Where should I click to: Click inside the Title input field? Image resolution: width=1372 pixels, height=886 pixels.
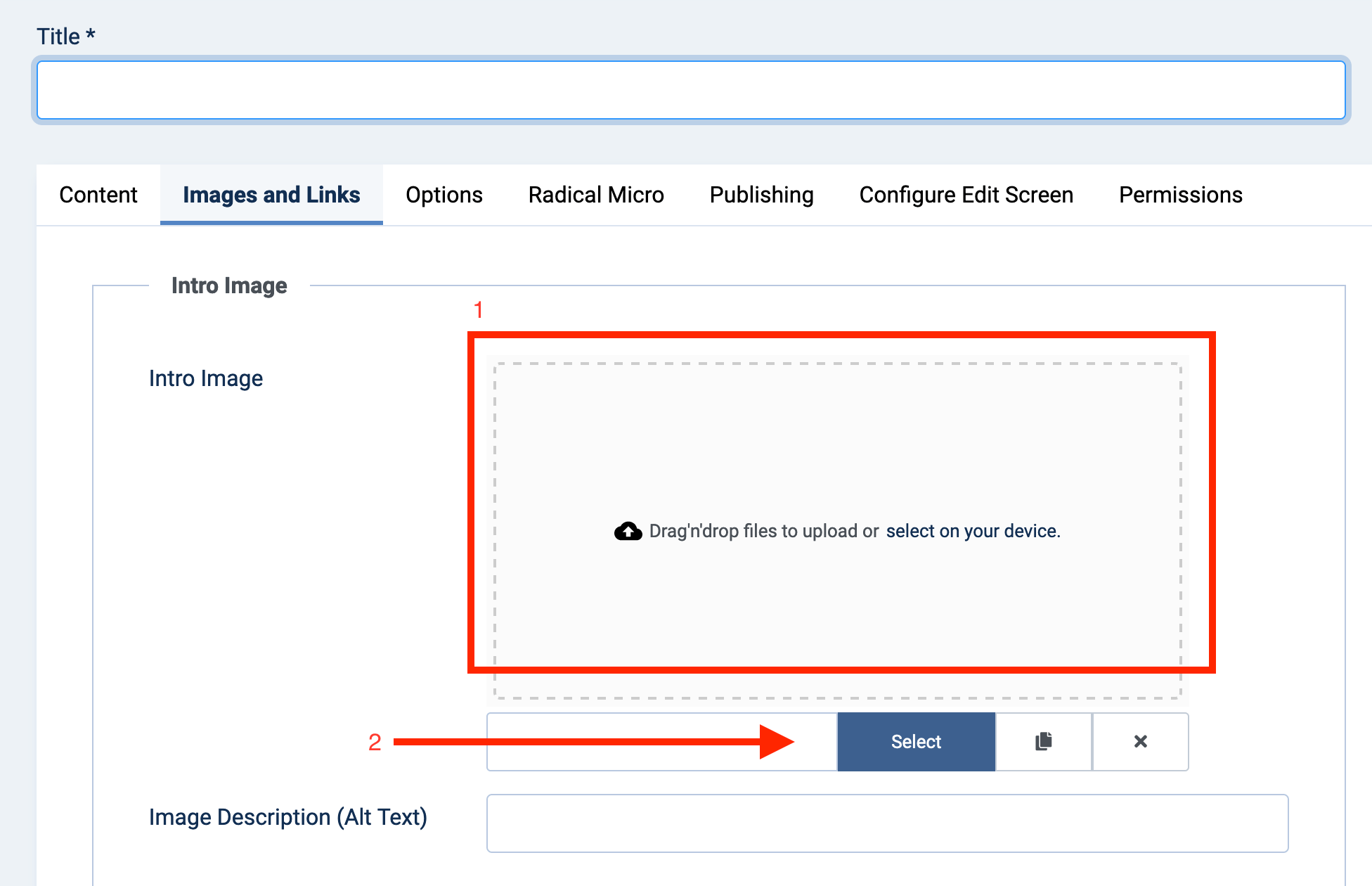689,90
